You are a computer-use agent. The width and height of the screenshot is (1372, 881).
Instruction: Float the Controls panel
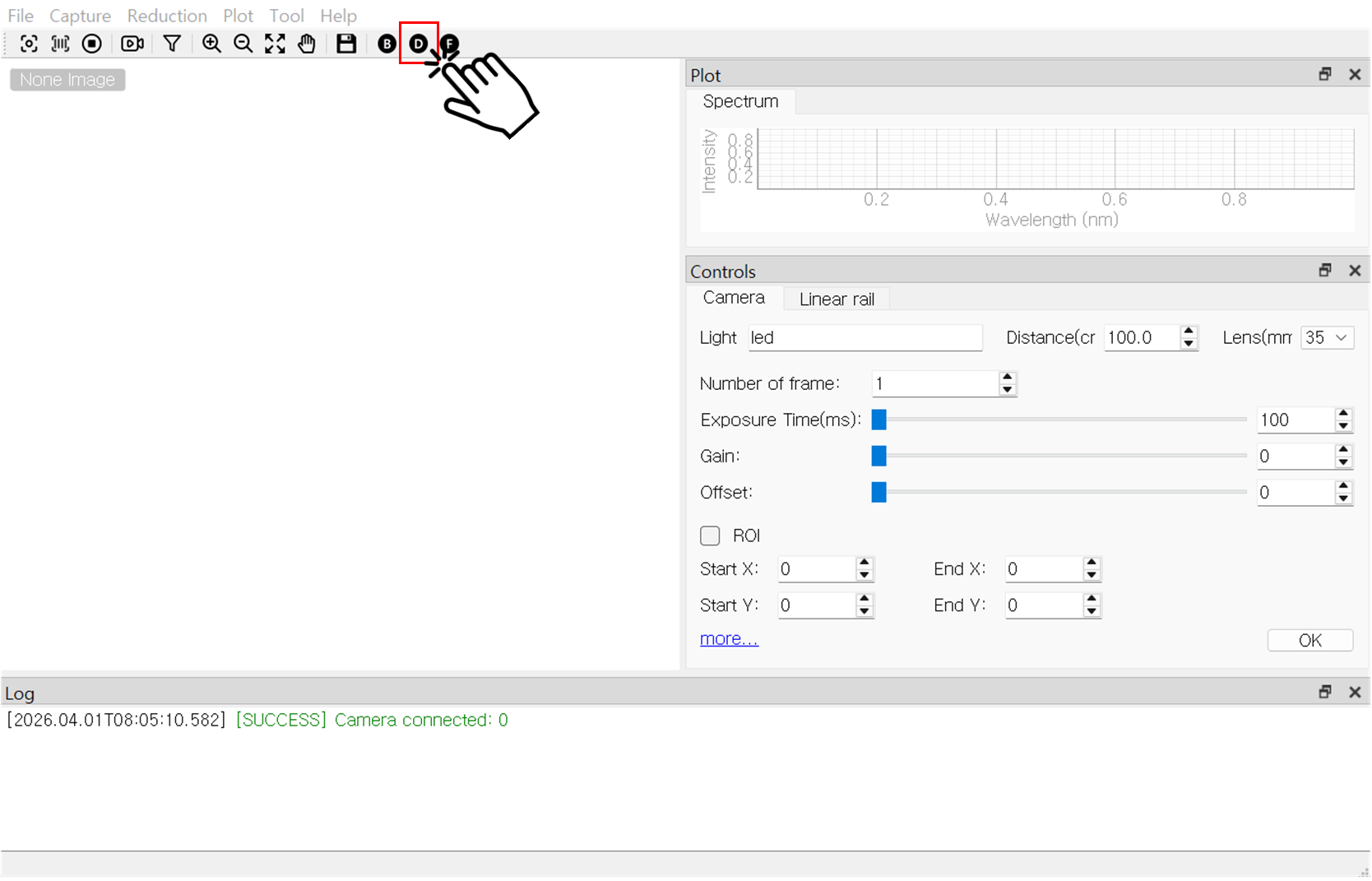[1325, 270]
